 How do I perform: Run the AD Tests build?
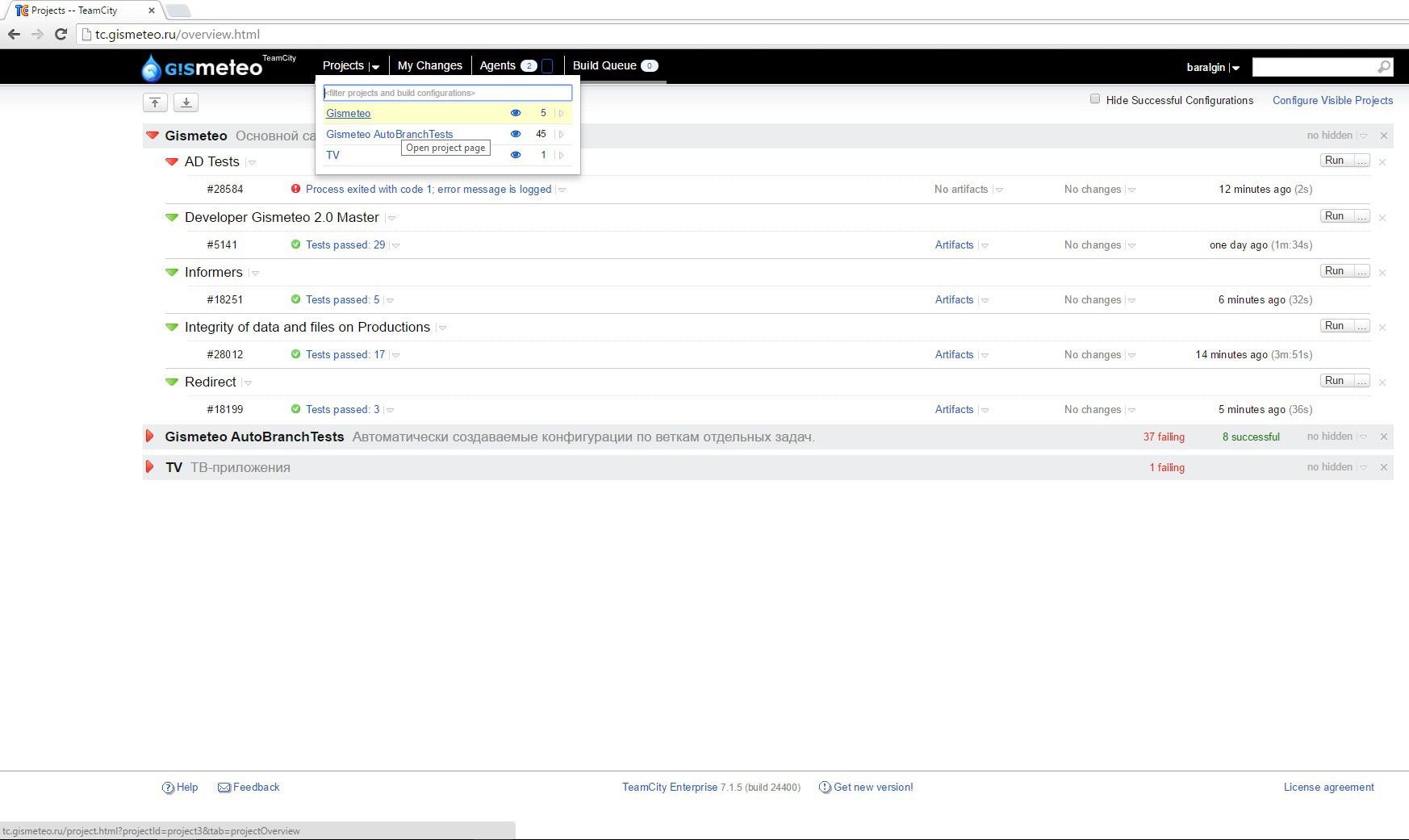[x=1335, y=161]
